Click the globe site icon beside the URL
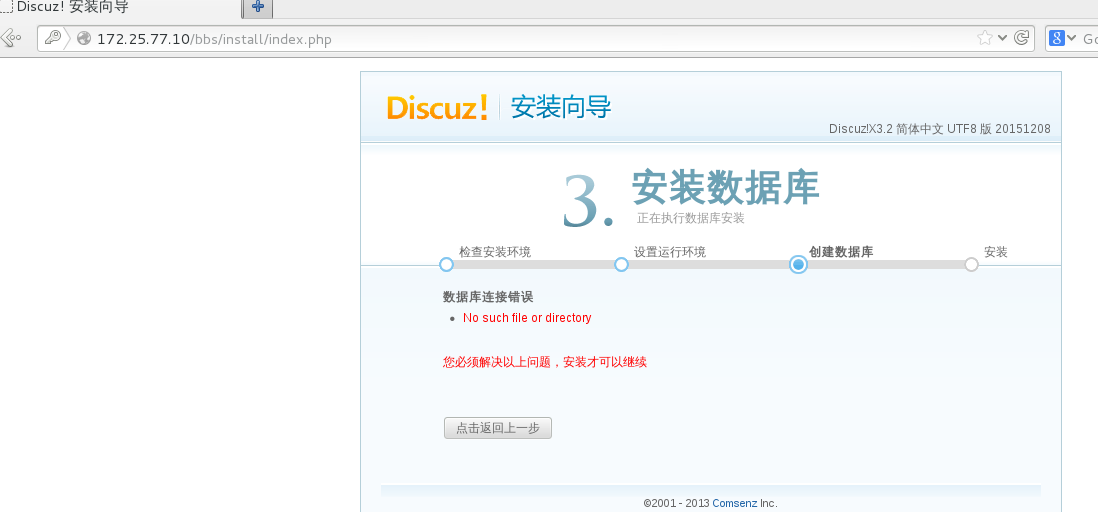Image resolution: width=1098 pixels, height=512 pixels. [84, 39]
